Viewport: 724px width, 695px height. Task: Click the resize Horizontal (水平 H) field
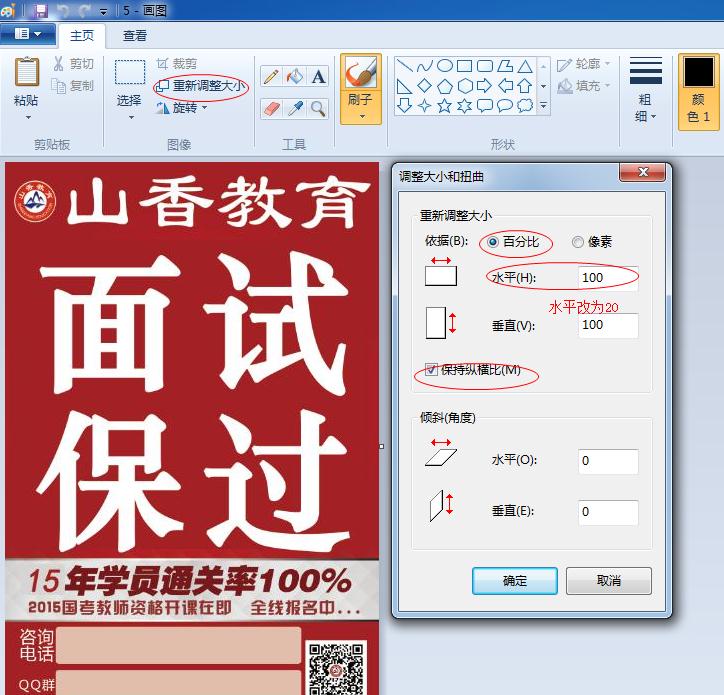(608, 278)
